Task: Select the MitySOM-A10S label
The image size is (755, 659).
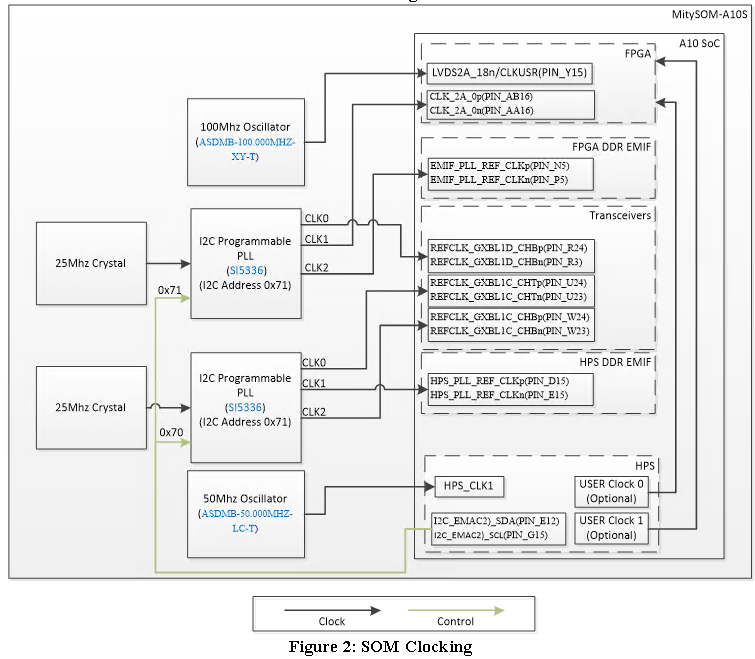Action: coord(709,14)
